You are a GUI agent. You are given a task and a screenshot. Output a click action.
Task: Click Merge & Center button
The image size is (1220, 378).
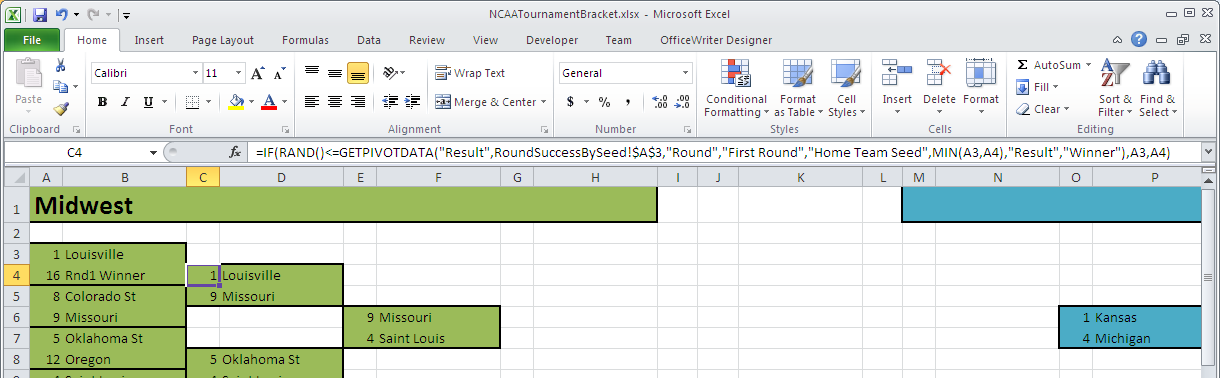[486, 101]
